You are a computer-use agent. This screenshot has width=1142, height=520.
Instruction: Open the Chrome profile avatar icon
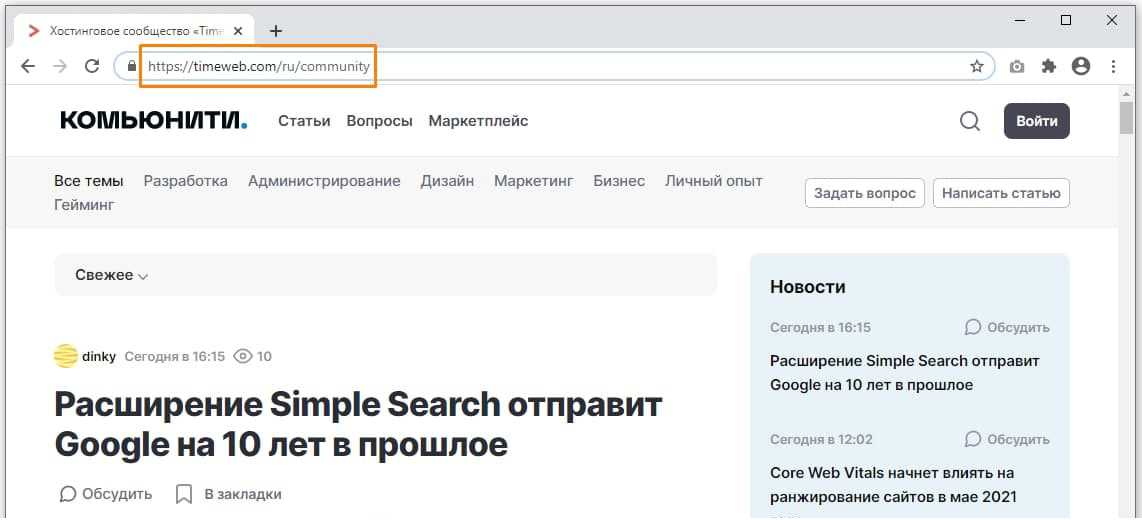[x=1080, y=67]
